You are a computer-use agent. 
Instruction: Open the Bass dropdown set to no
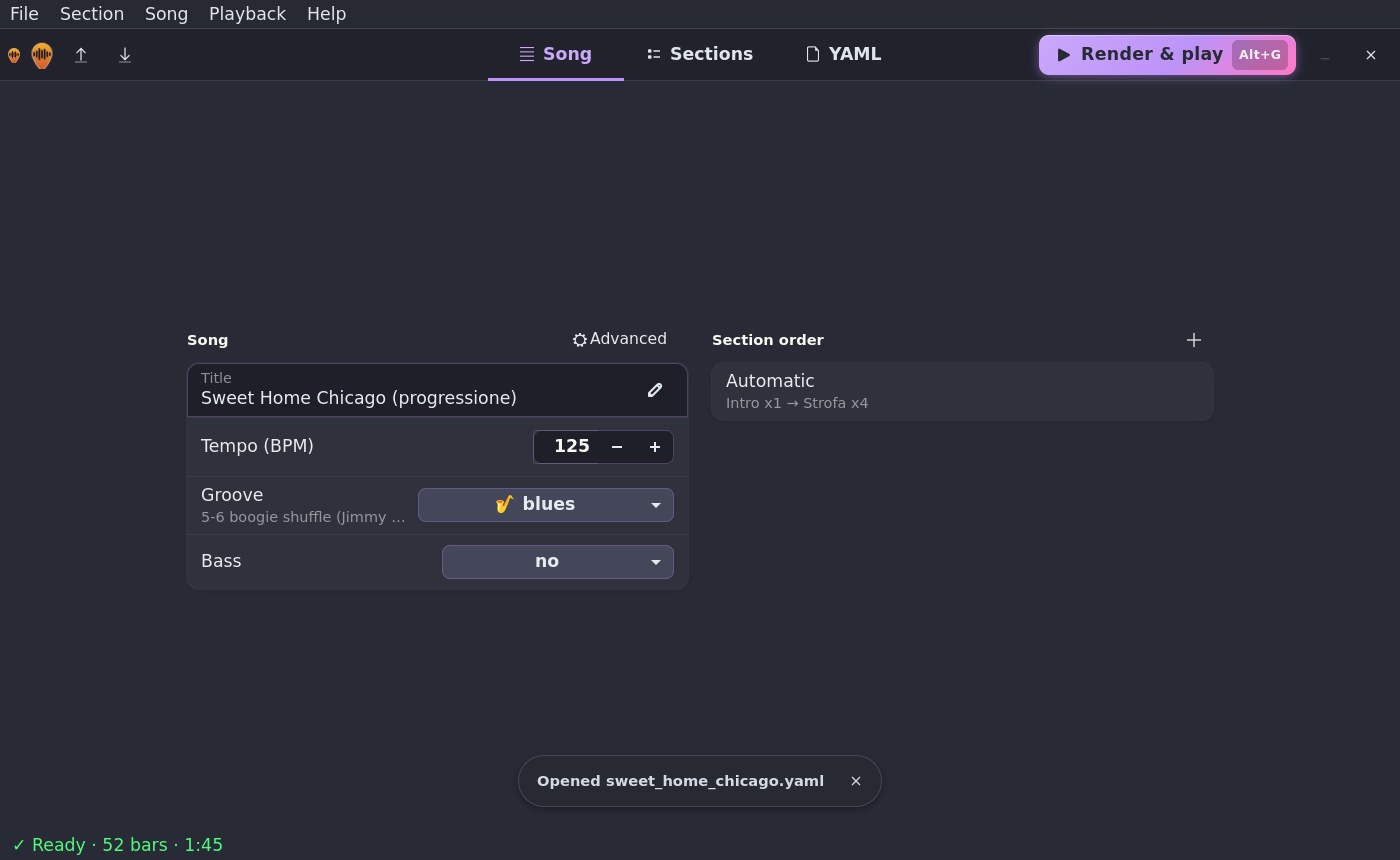coord(558,562)
